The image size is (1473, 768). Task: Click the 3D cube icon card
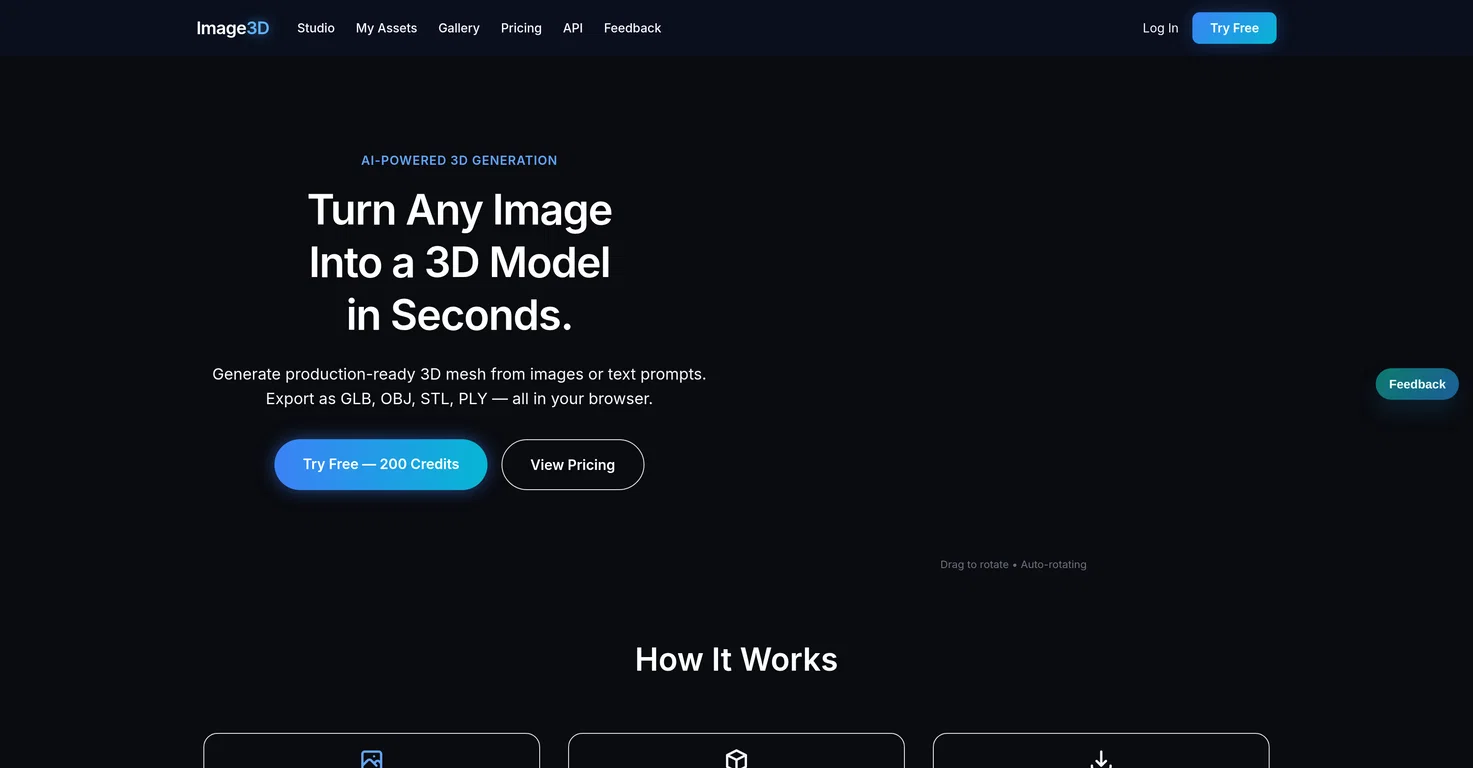point(736,751)
